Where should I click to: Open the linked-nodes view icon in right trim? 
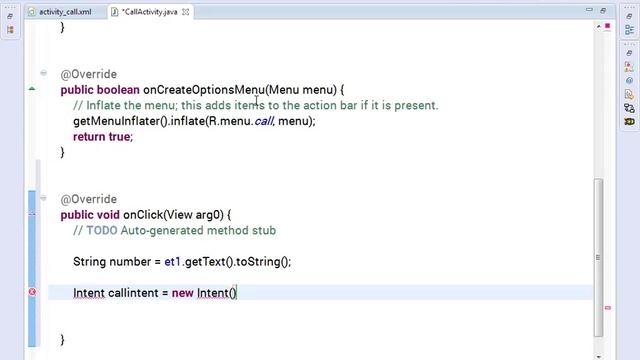(x=629, y=108)
